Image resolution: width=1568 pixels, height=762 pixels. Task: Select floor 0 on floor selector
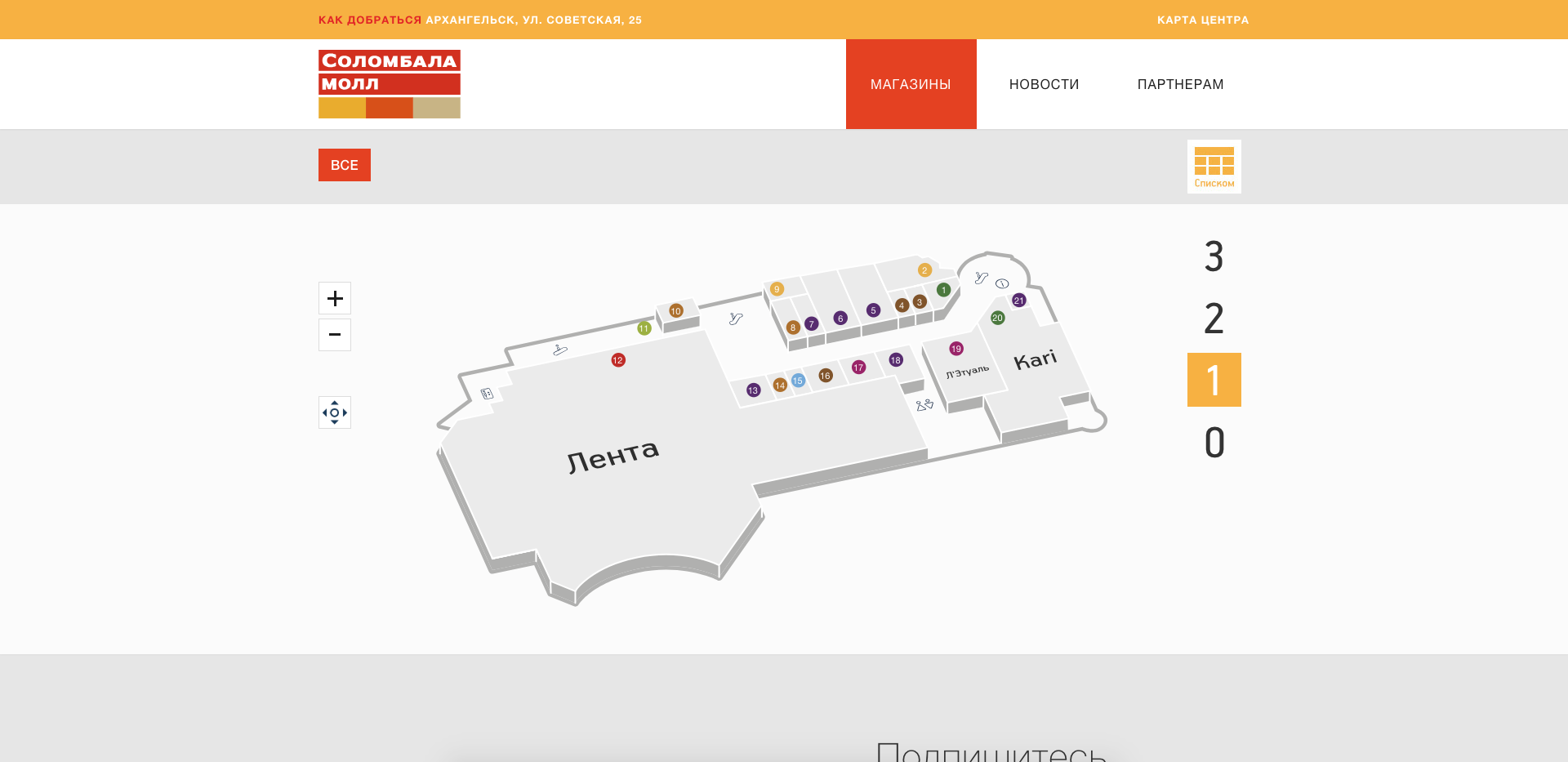click(1214, 443)
